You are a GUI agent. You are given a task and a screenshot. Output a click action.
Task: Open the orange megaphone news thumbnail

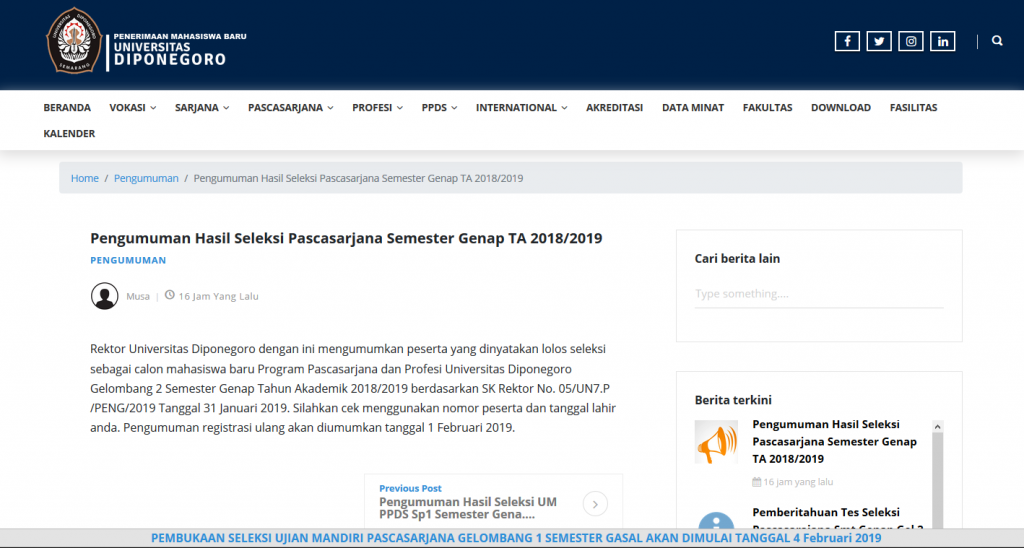[x=716, y=441]
